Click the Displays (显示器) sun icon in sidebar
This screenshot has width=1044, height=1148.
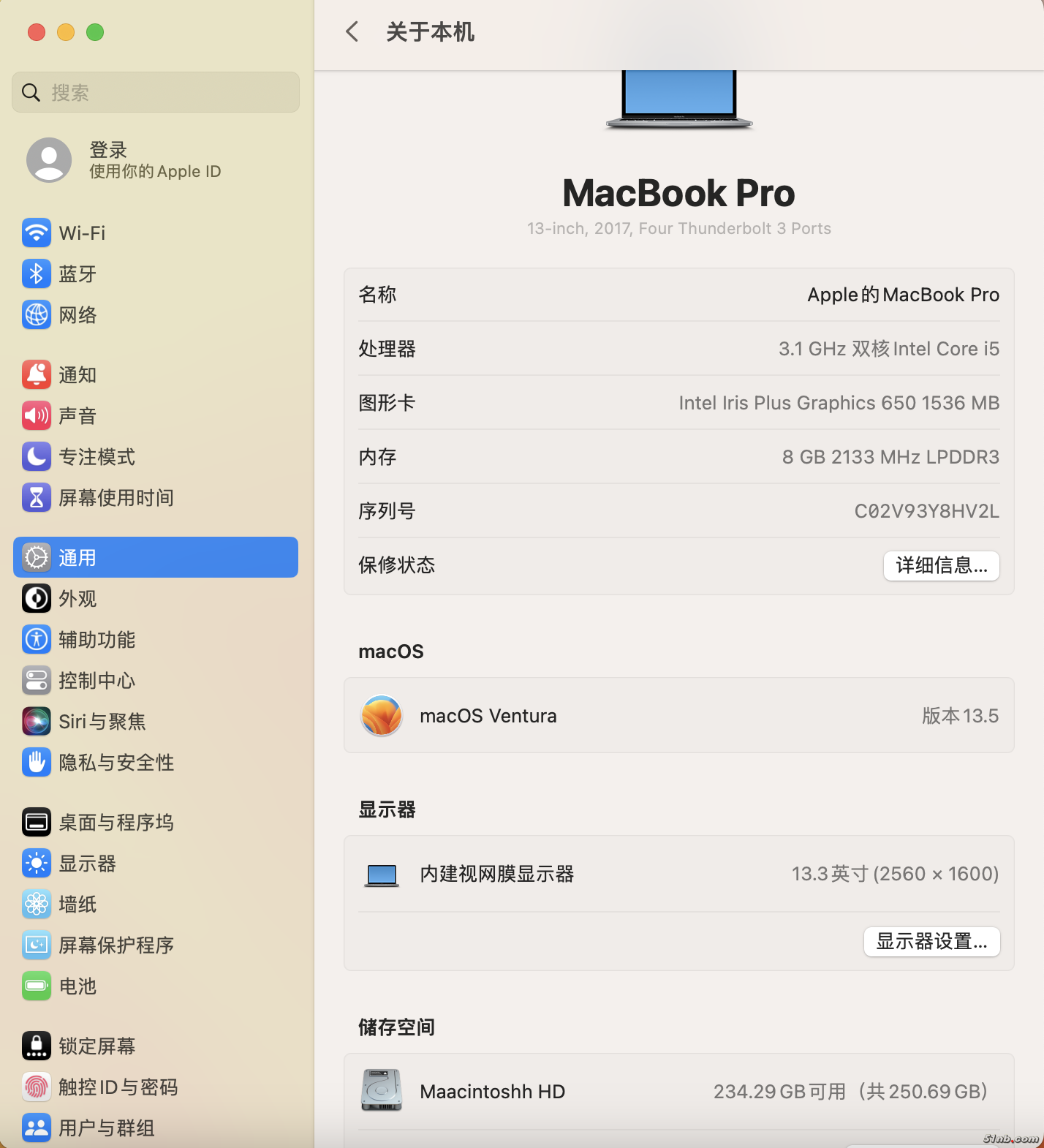[37, 864]
